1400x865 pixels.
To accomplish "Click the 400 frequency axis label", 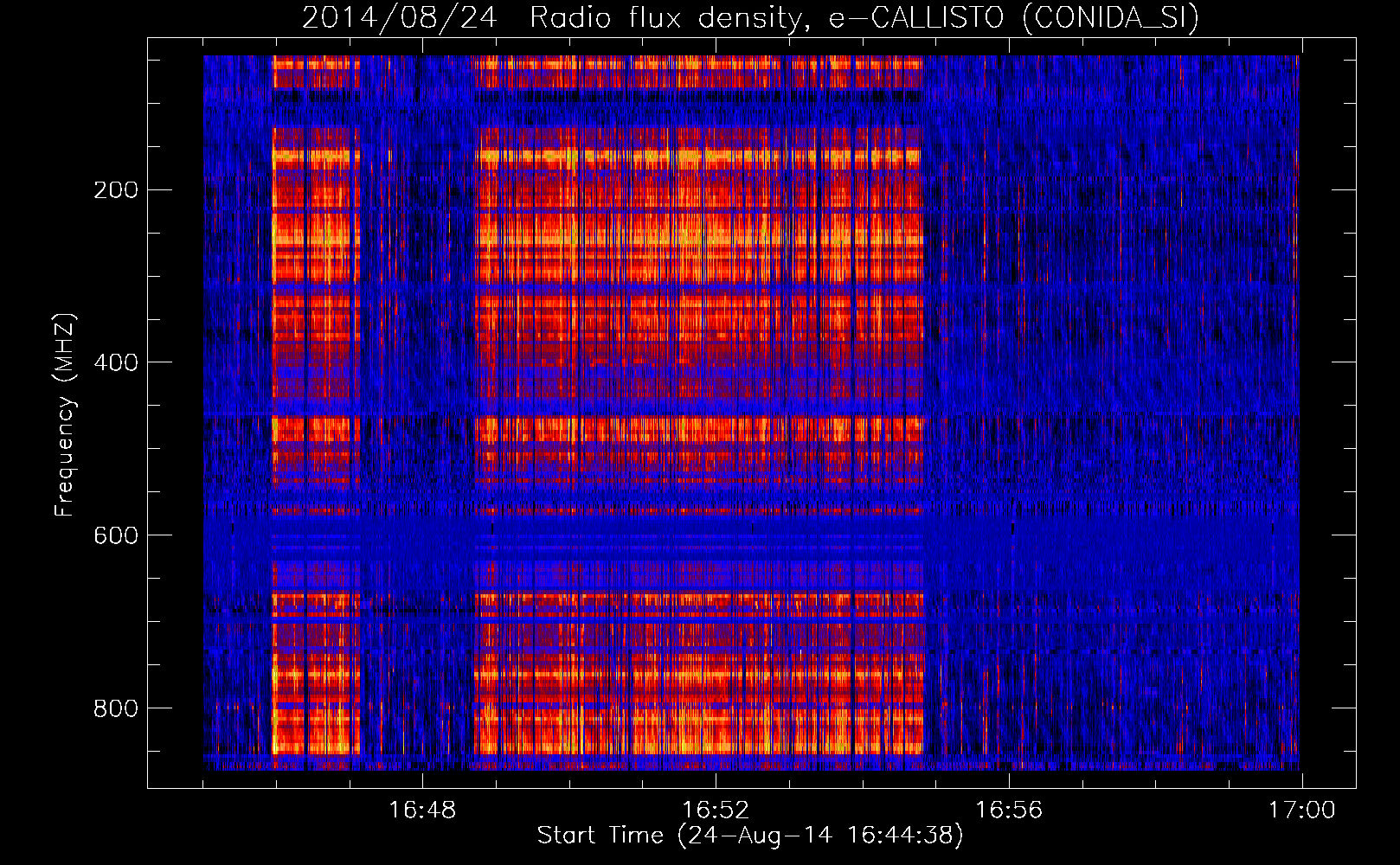I will [x=116, y=362].
